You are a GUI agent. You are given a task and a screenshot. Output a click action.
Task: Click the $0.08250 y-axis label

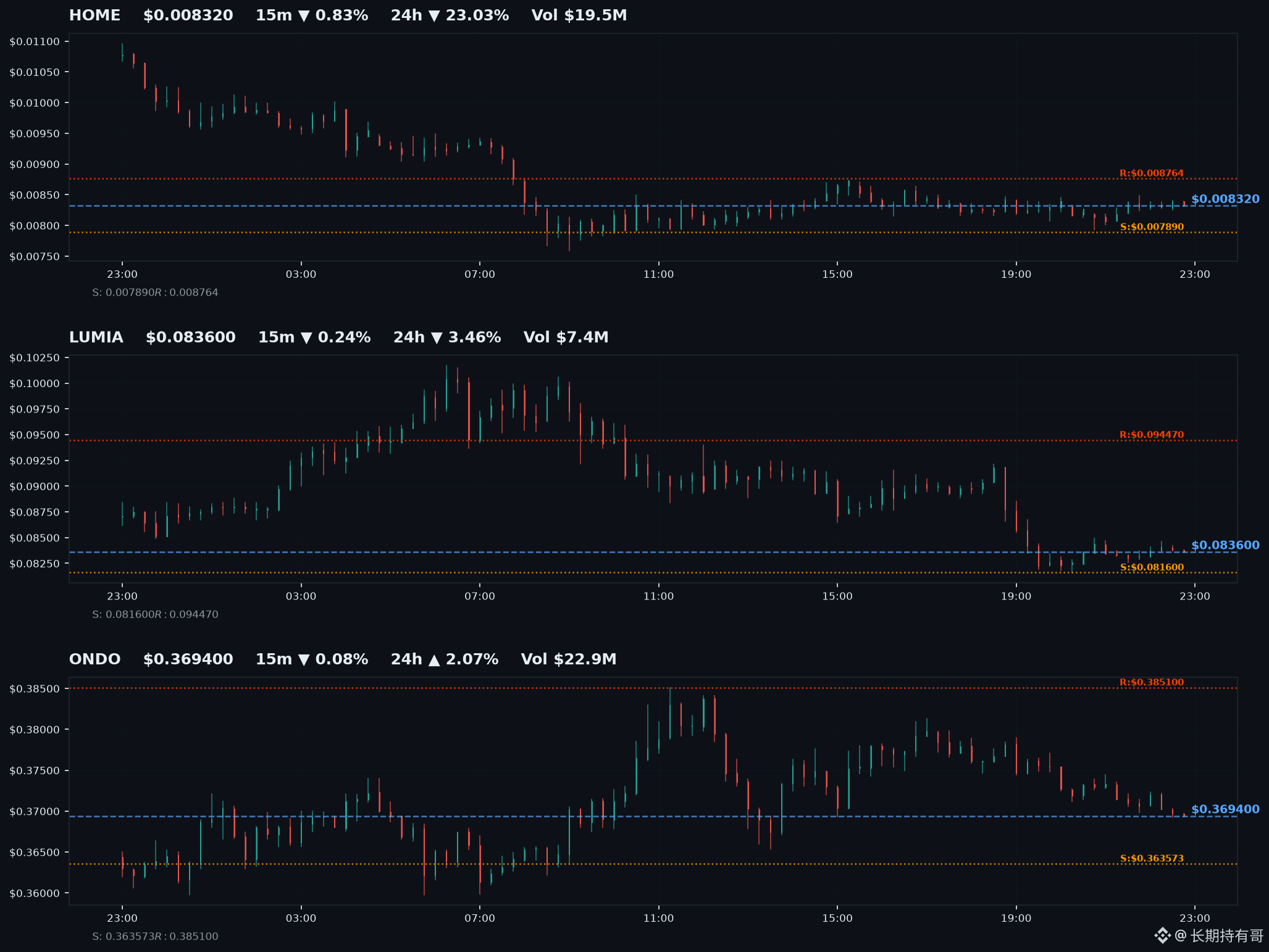tap(35, 564)
